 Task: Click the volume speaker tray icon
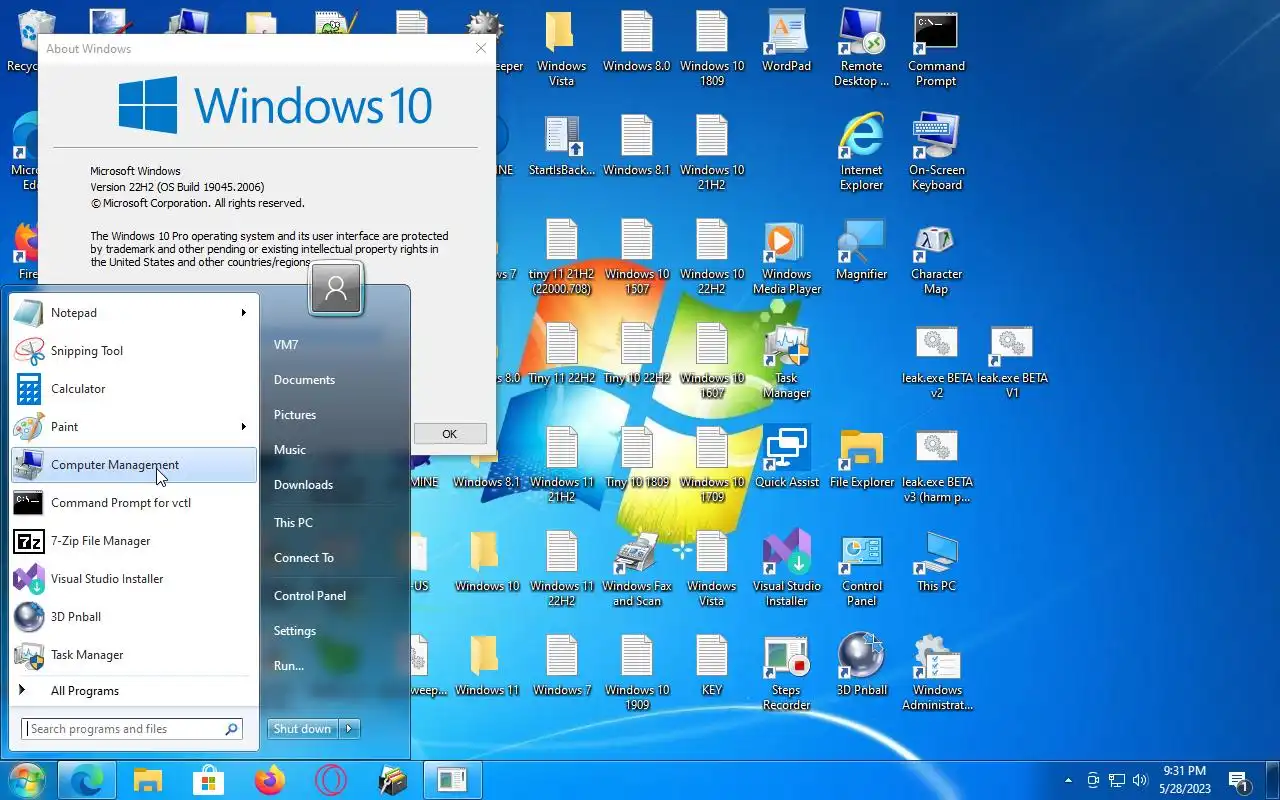1140,780
